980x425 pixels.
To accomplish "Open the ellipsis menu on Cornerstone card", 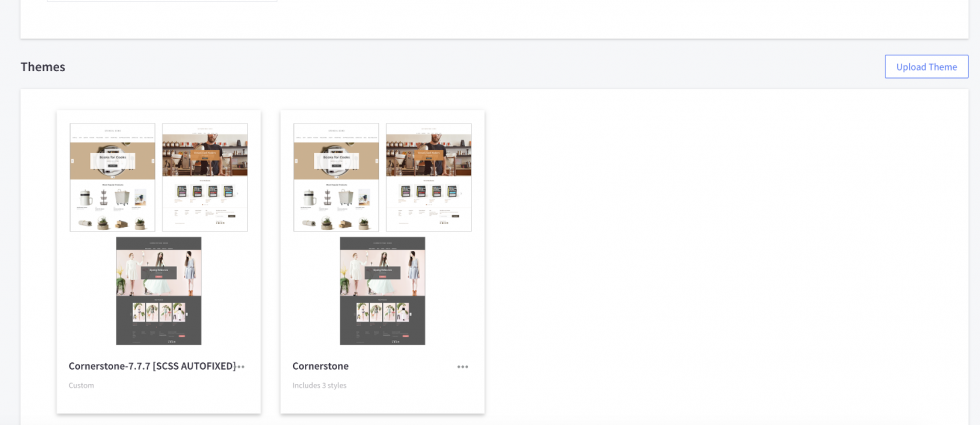I will coord(462,367).
